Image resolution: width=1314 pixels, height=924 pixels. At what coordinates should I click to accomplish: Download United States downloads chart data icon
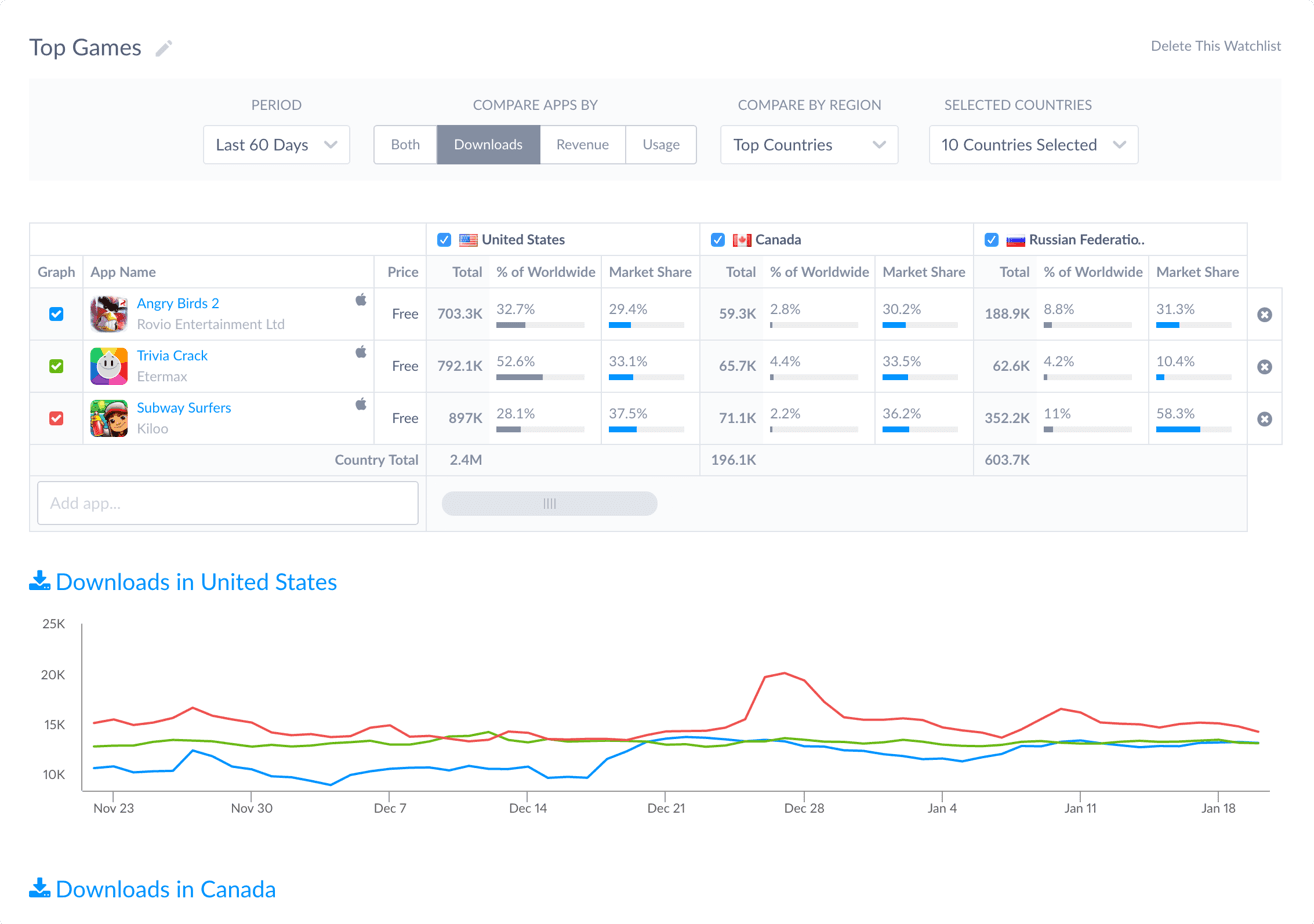40,581
